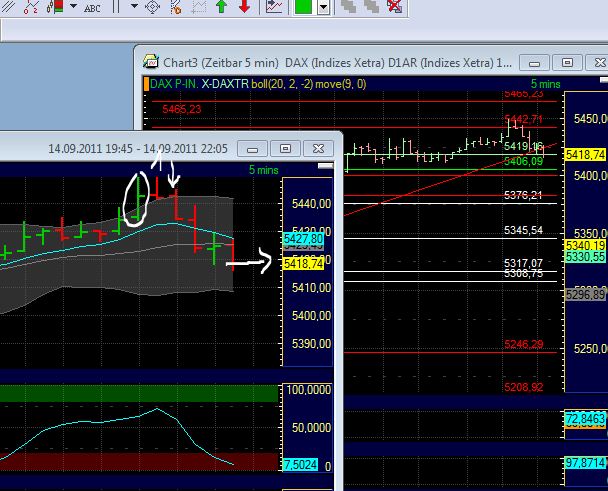Open the color picker dropdown arrow
Screen dimensions: 608x491
(x=323, y=7)
